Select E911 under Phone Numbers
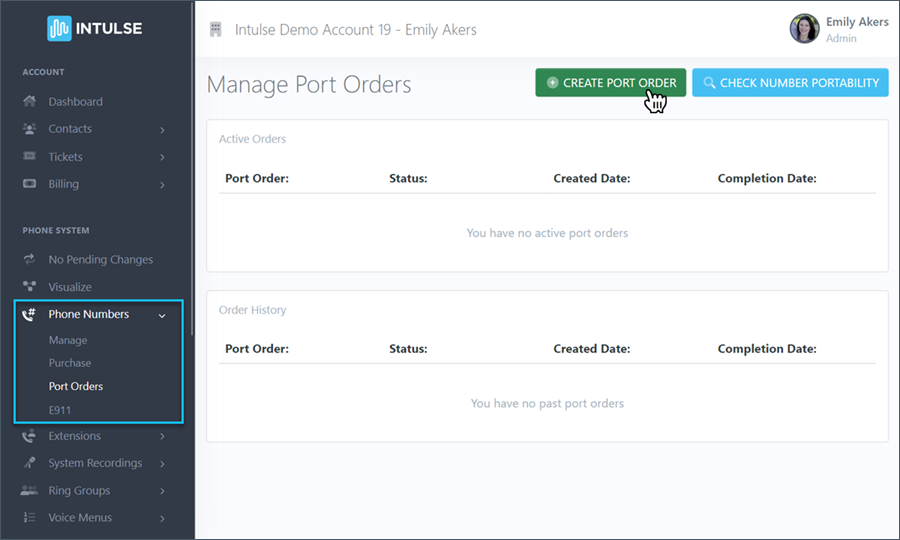This screenshot has height=540, width=900. coord(60,410)
